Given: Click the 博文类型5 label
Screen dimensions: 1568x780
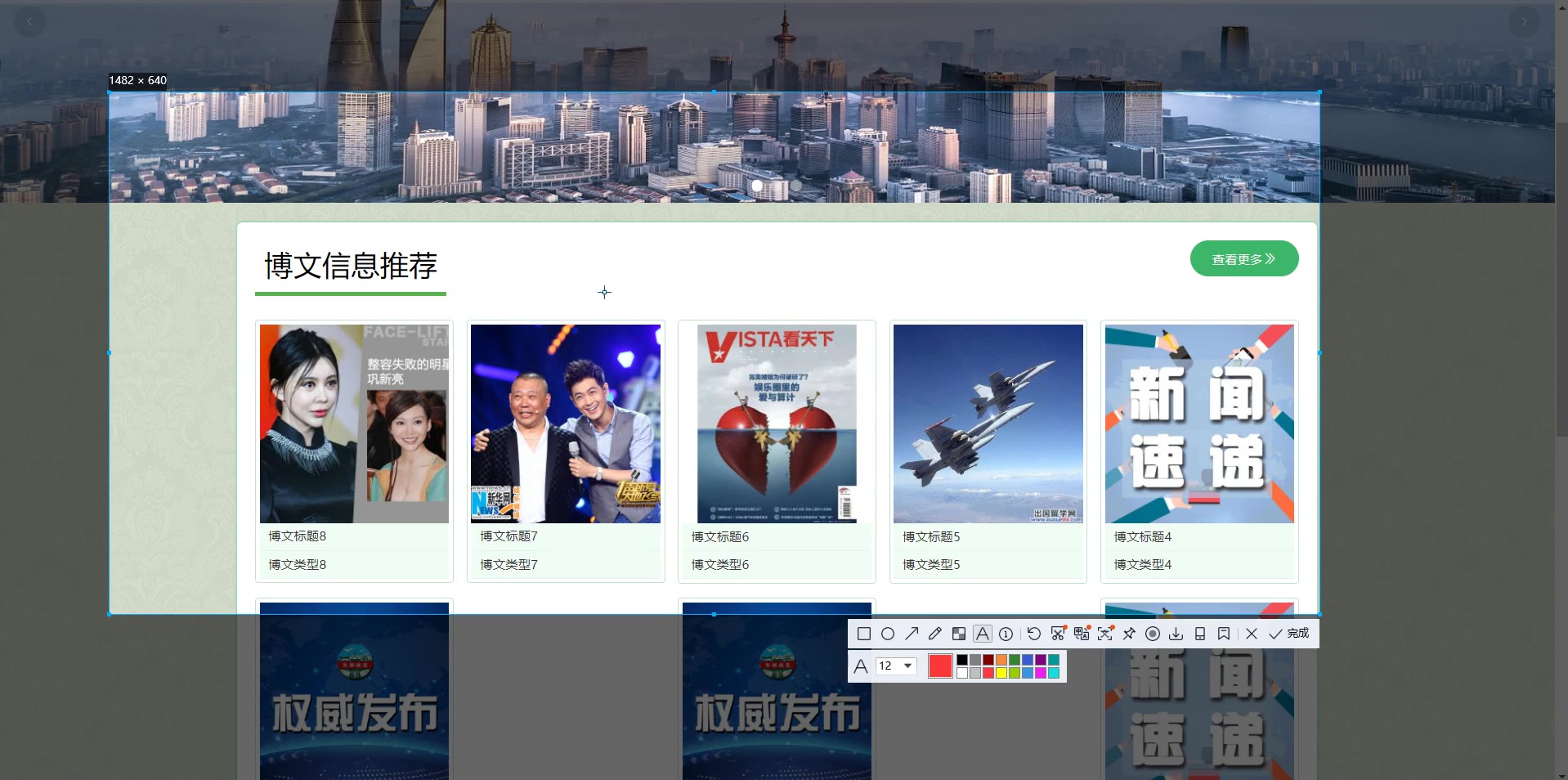Looking at the screenshot, I should [931, 565].
